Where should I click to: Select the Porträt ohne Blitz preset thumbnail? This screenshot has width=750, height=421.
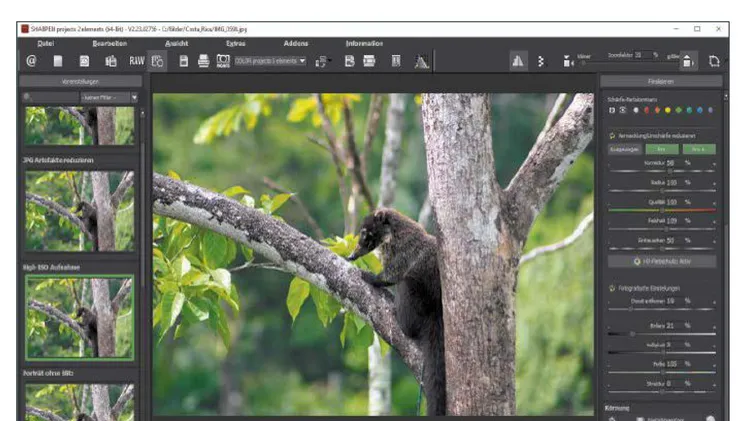pos(79,402)
